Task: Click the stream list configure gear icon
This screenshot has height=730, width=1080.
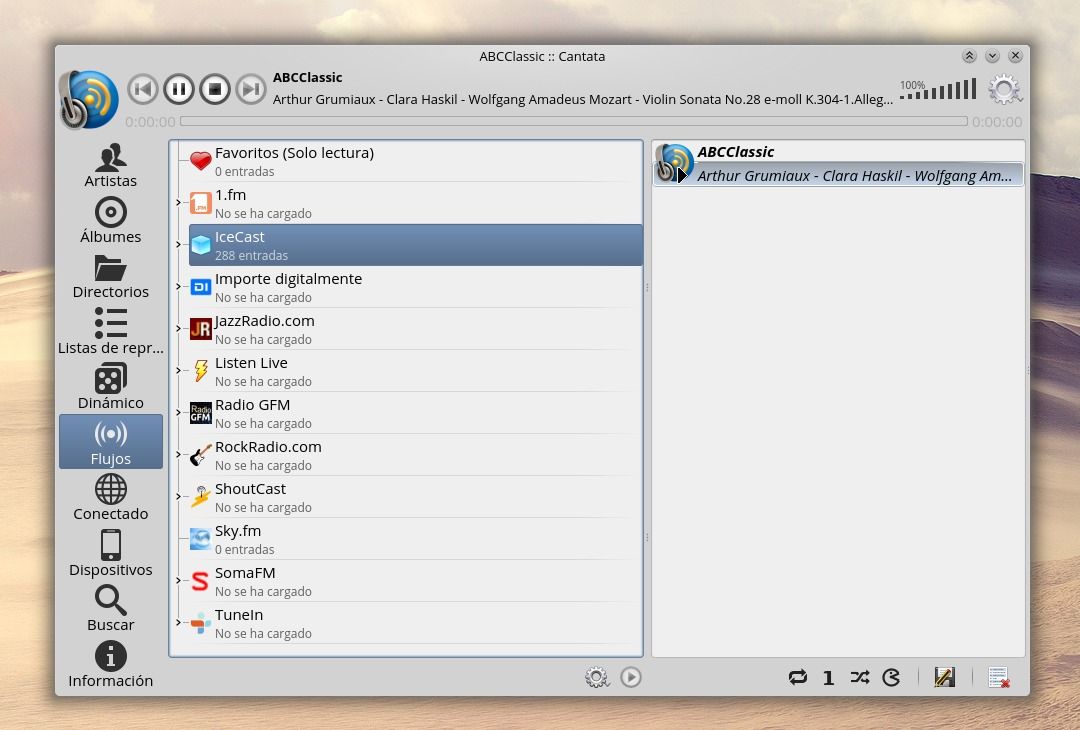Action: tap(597, 677)
